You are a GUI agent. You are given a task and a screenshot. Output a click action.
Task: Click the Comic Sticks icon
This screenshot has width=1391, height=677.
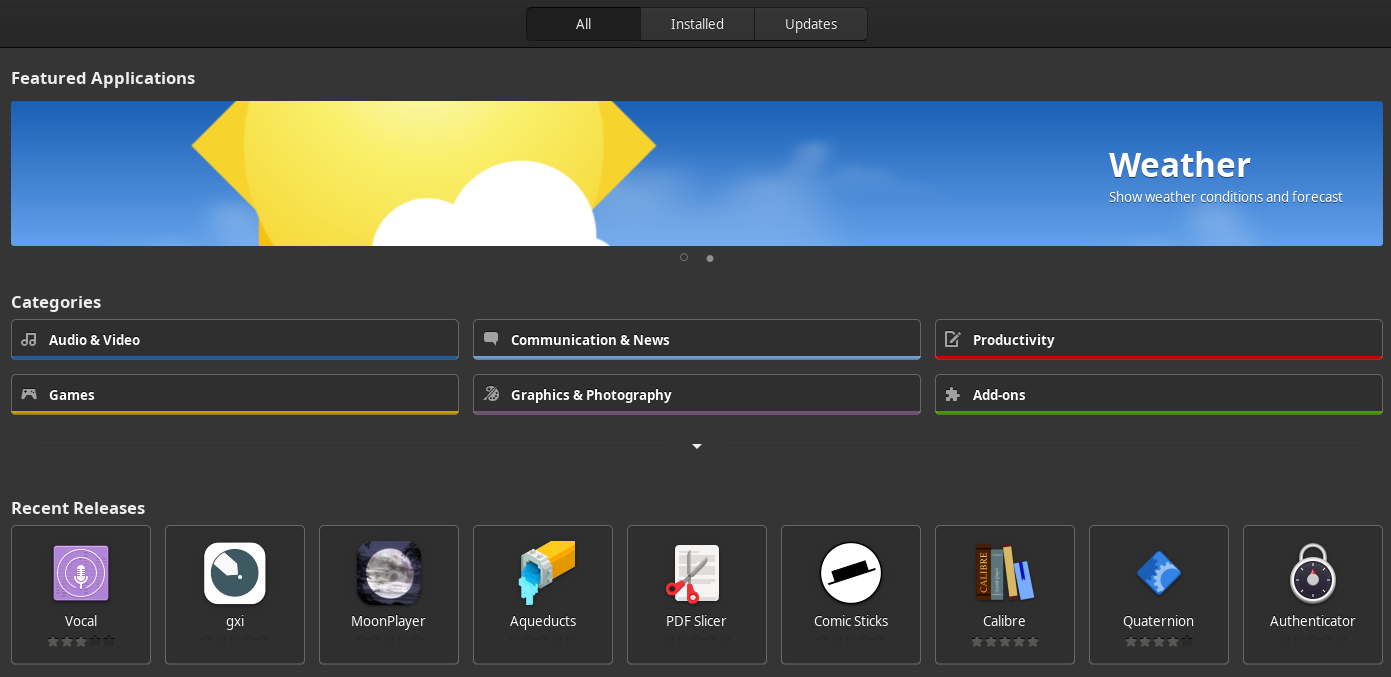(851, 573)
